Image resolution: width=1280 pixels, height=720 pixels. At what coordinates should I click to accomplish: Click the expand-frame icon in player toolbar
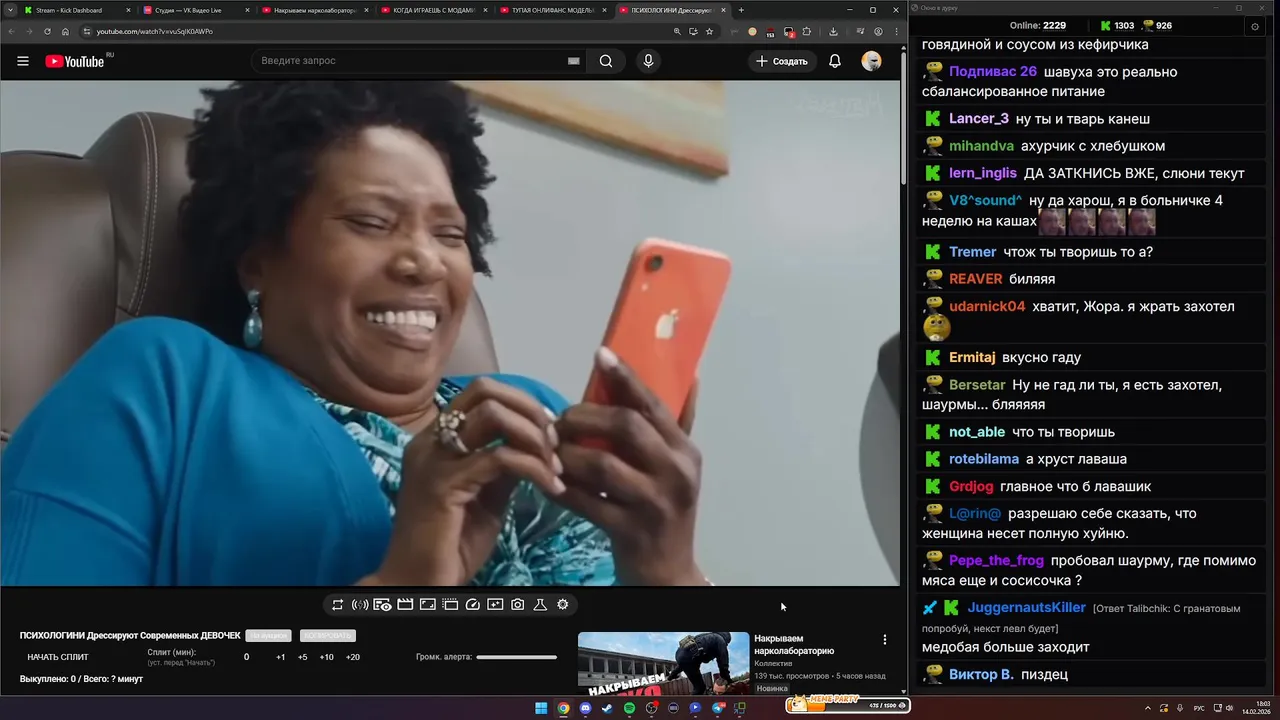pos(427,605)
